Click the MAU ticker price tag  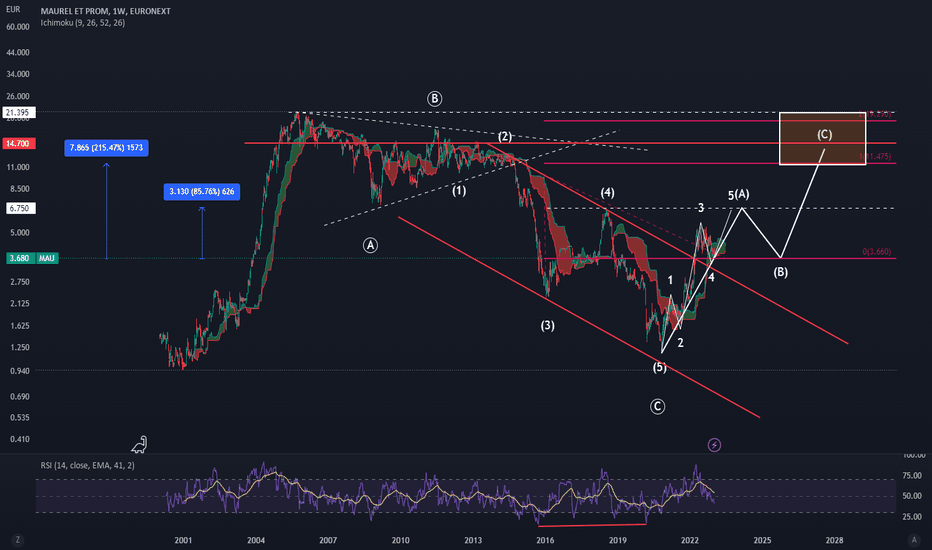pyautogui.click(x=46, y=258)
